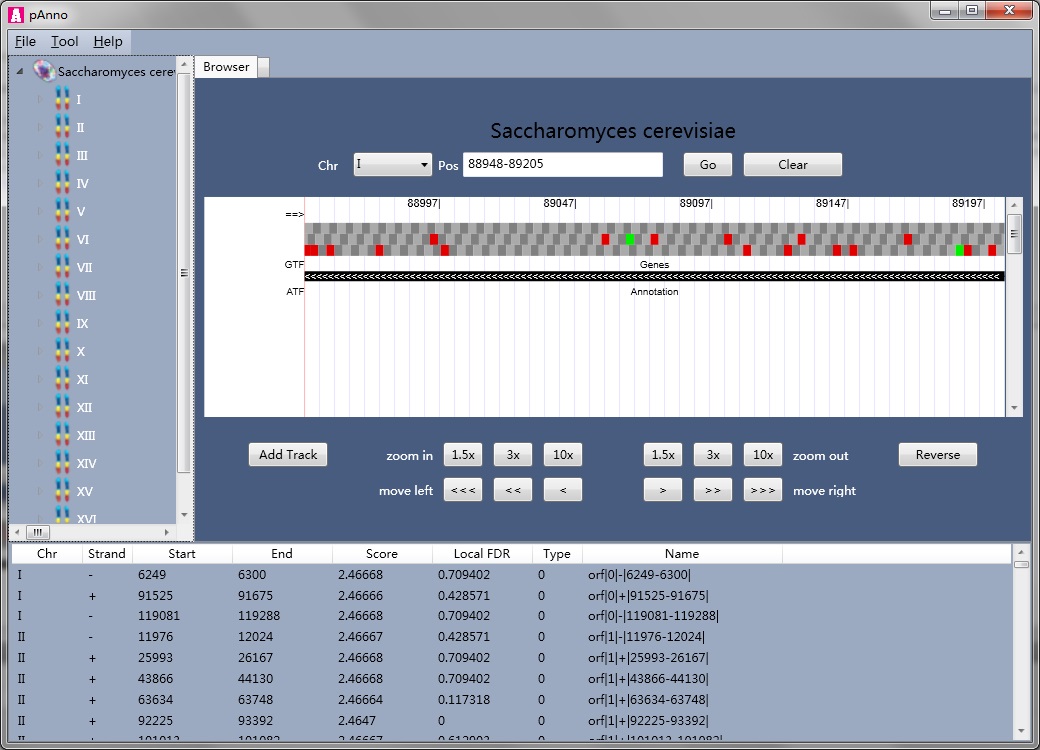Select chromosome VIII icon in tree
This screenshot has height=750, width=1040.
pyautogui.click(x=62, y=294)
